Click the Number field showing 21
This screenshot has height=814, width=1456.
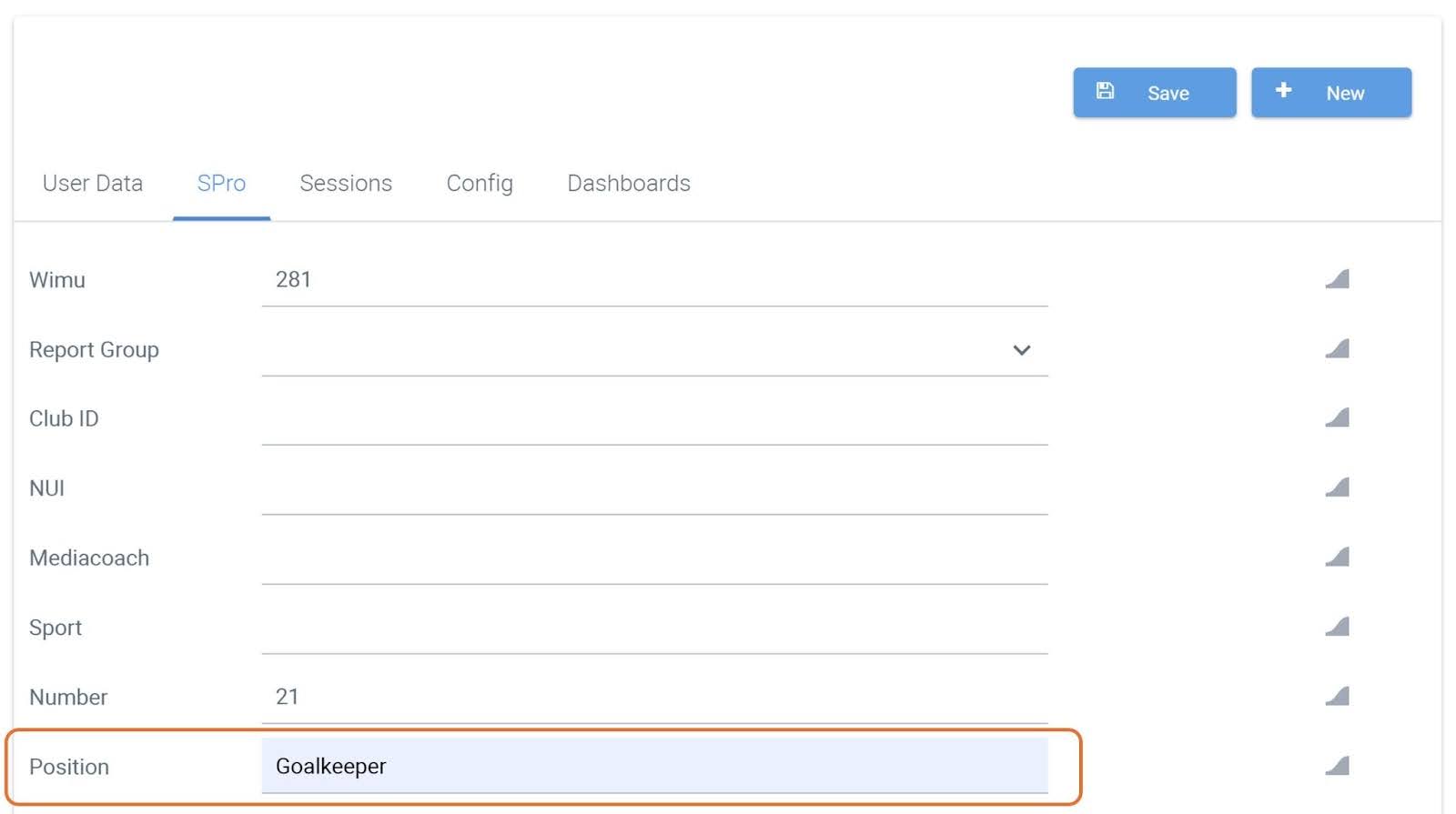click(653, 698)
